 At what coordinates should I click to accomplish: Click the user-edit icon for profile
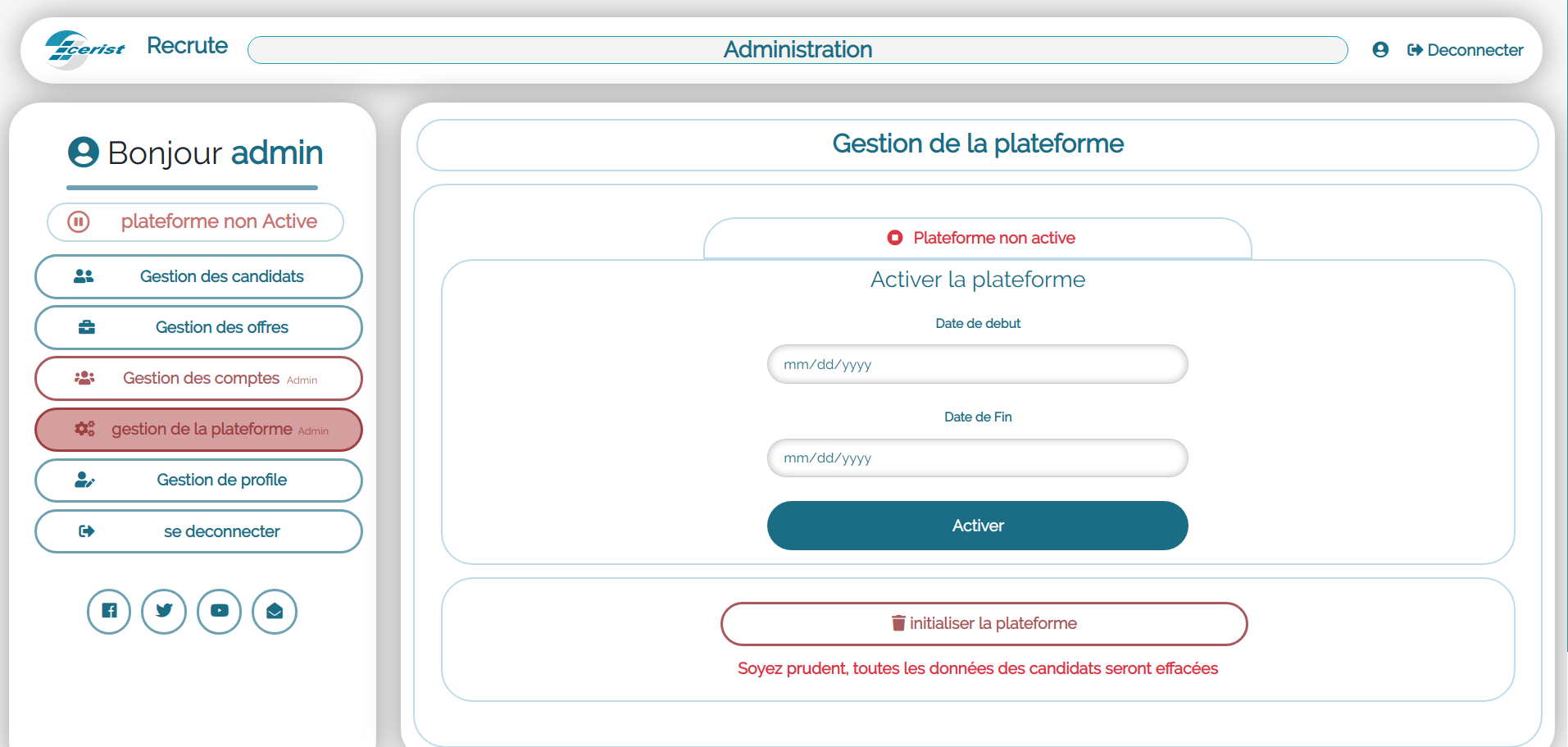coord(84,480)
